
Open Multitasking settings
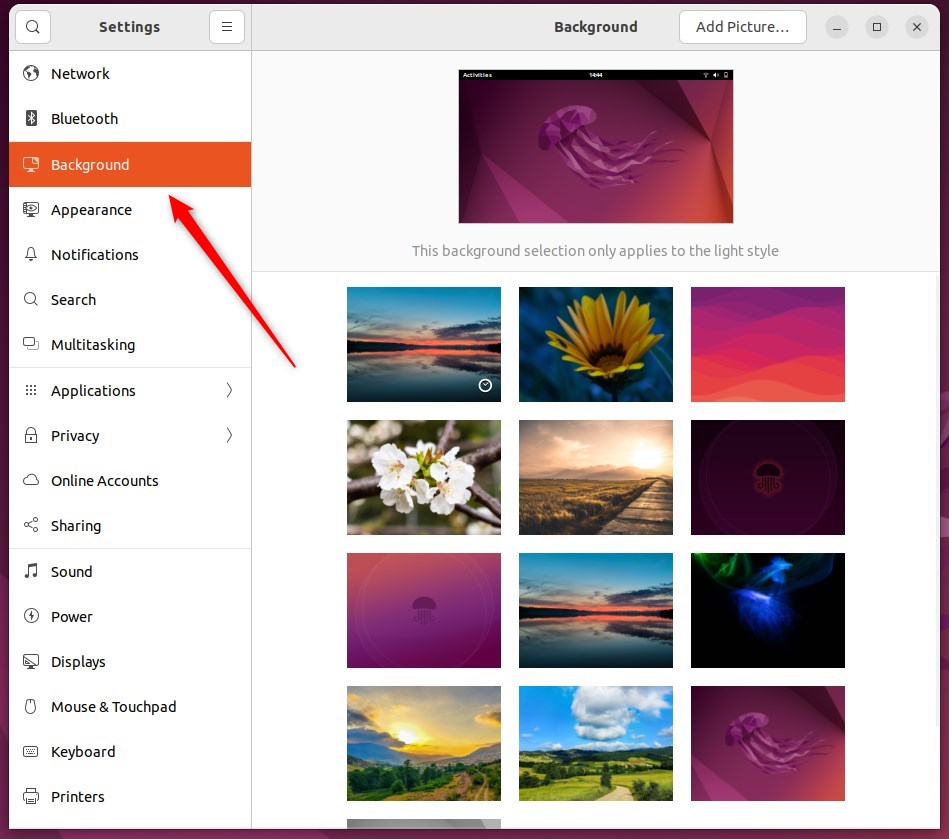pyautogui.click(x=130, y=344)
